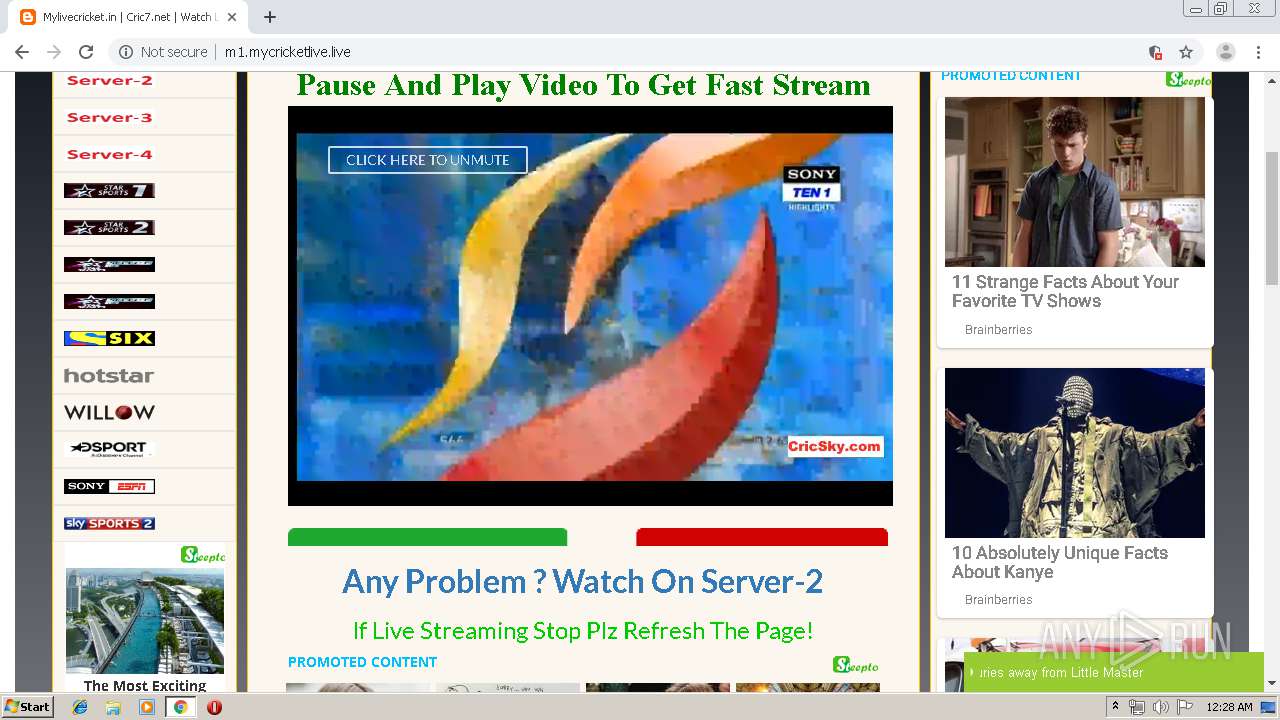Click the video player stream area
Image resolution: width=1280 pixels, height=720 pixels.
point(590,306)
